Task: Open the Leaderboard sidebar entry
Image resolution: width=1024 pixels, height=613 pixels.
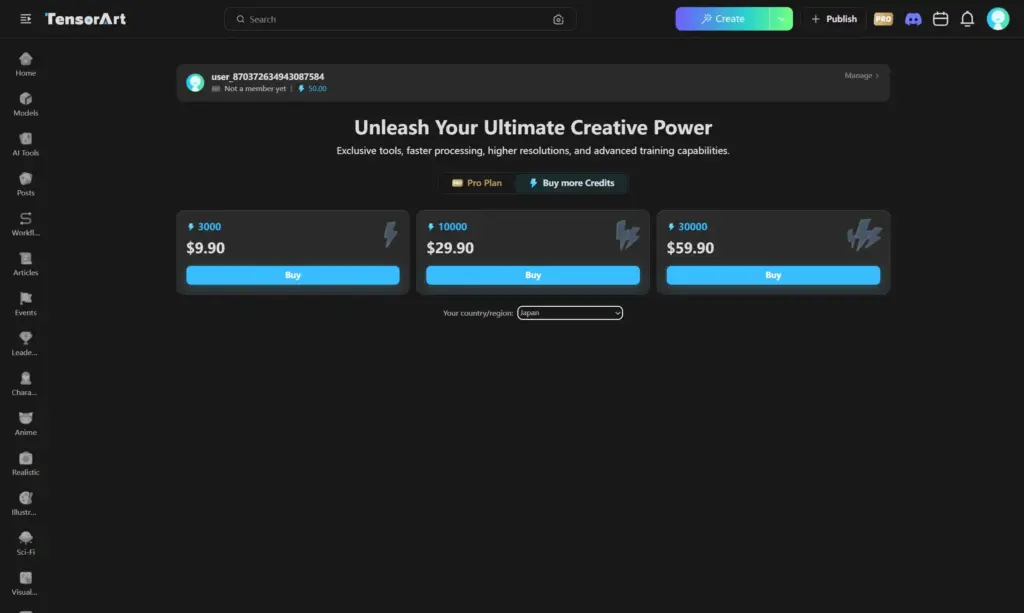Action: pos(25,343)
